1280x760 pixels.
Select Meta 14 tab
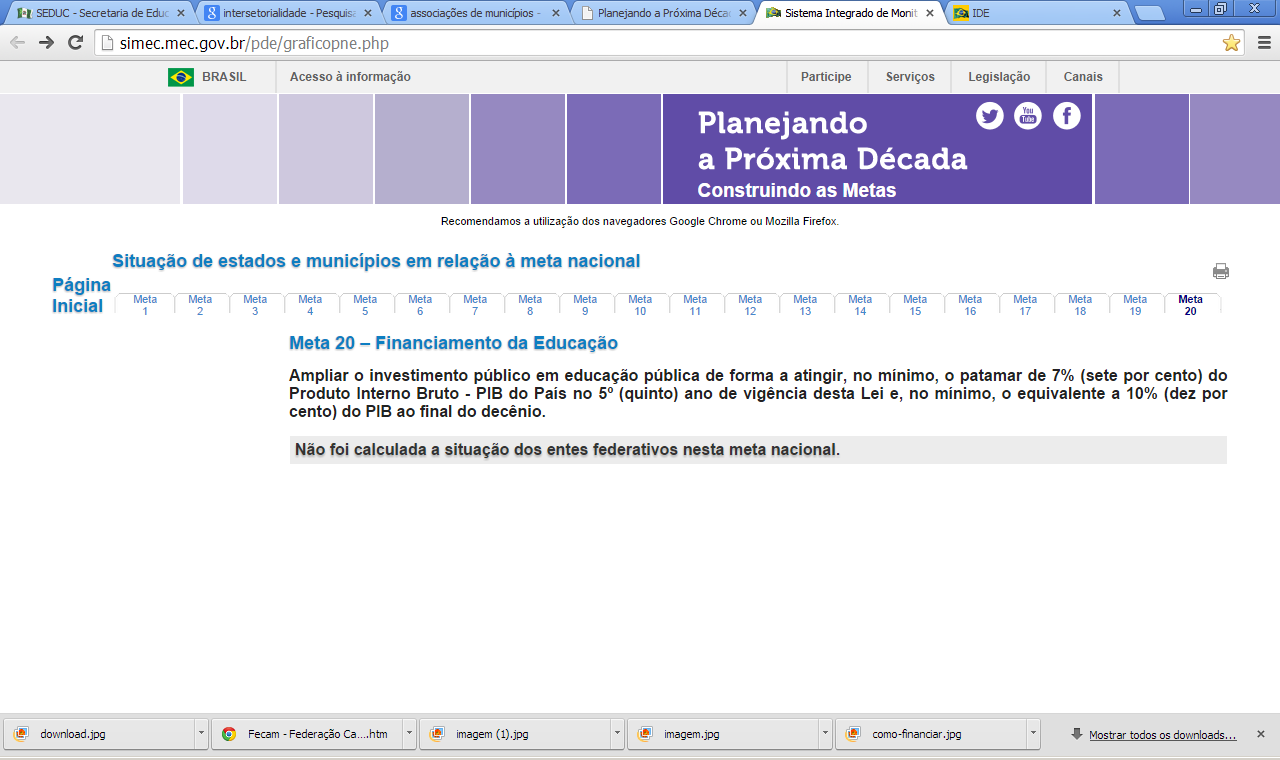tap(860, 305)
